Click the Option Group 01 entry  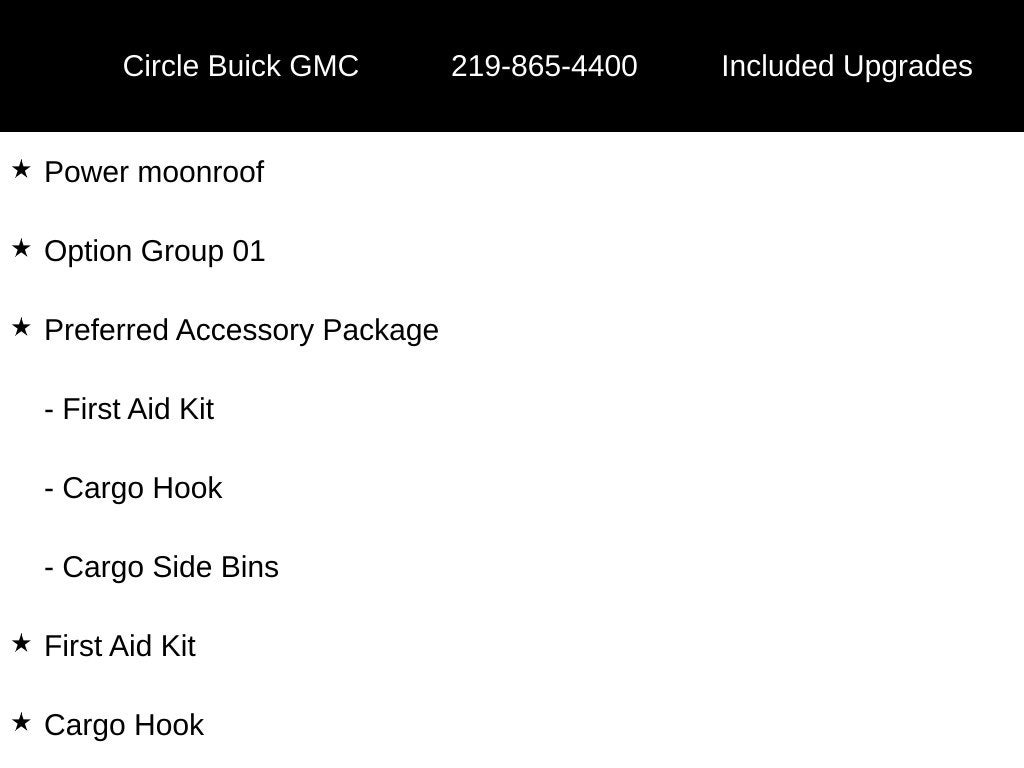pyautogui.click(x=155, y=251)
